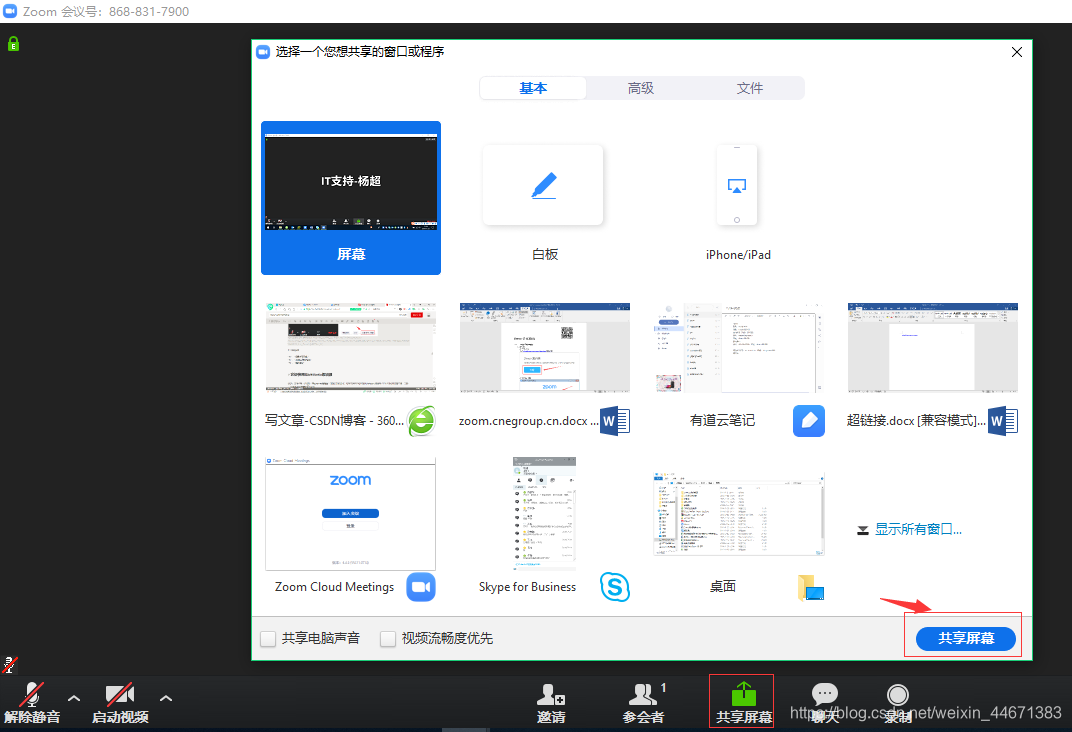Click the green Share Screen toolbar icon
Image resolution: width=1072 pixels, height=732 pixels.
pyautogui.click(x=744, y=693)
